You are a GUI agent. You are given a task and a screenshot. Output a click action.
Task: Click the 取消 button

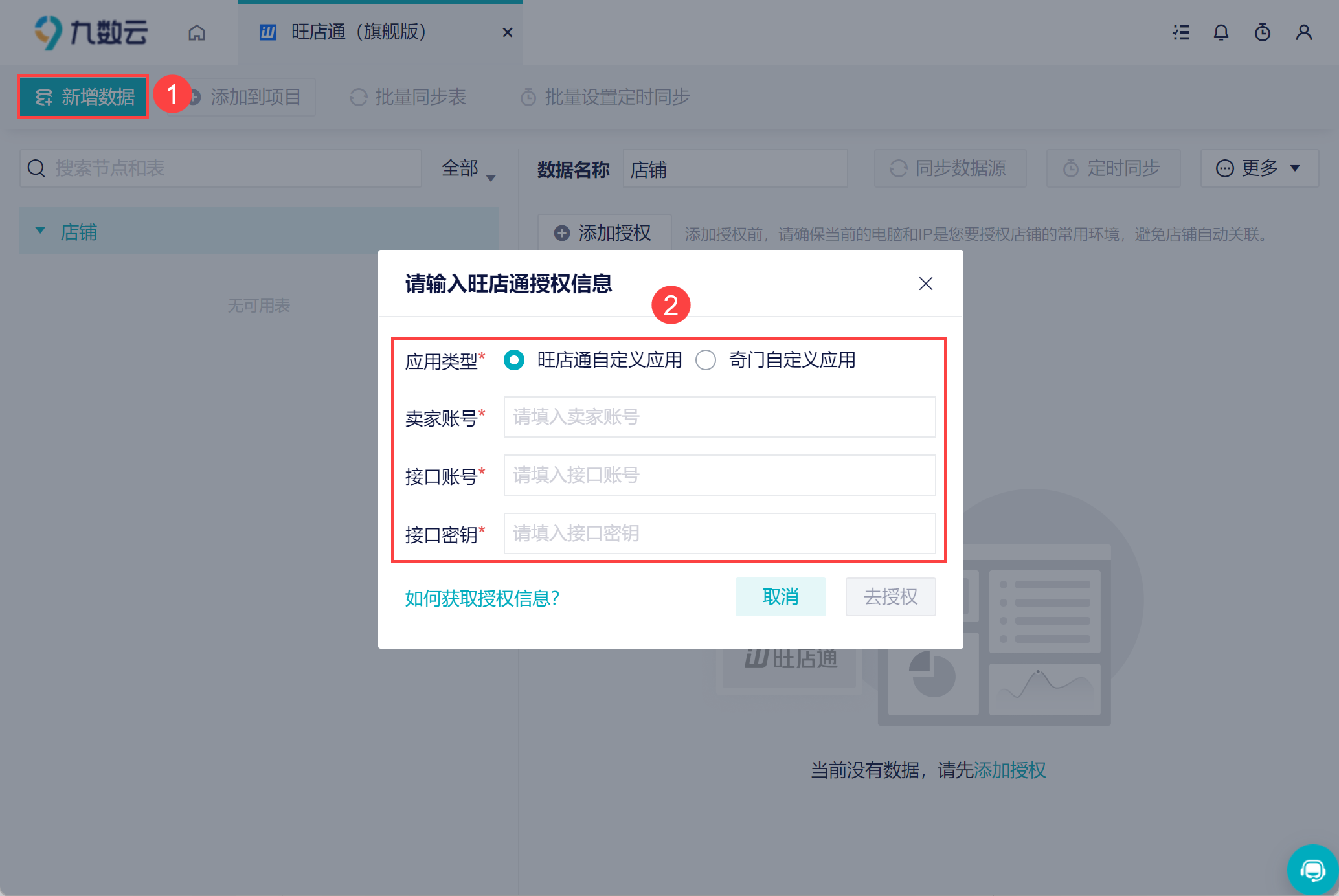[x=780, y=597]
